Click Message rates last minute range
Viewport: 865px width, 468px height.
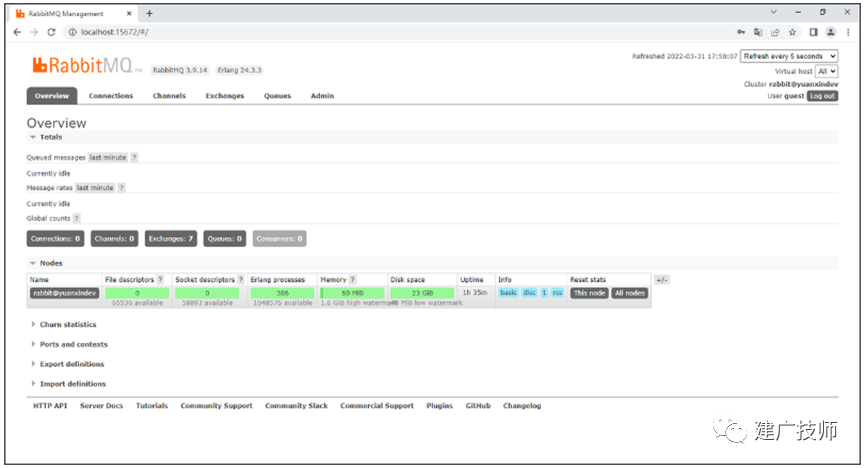[95, 188]
